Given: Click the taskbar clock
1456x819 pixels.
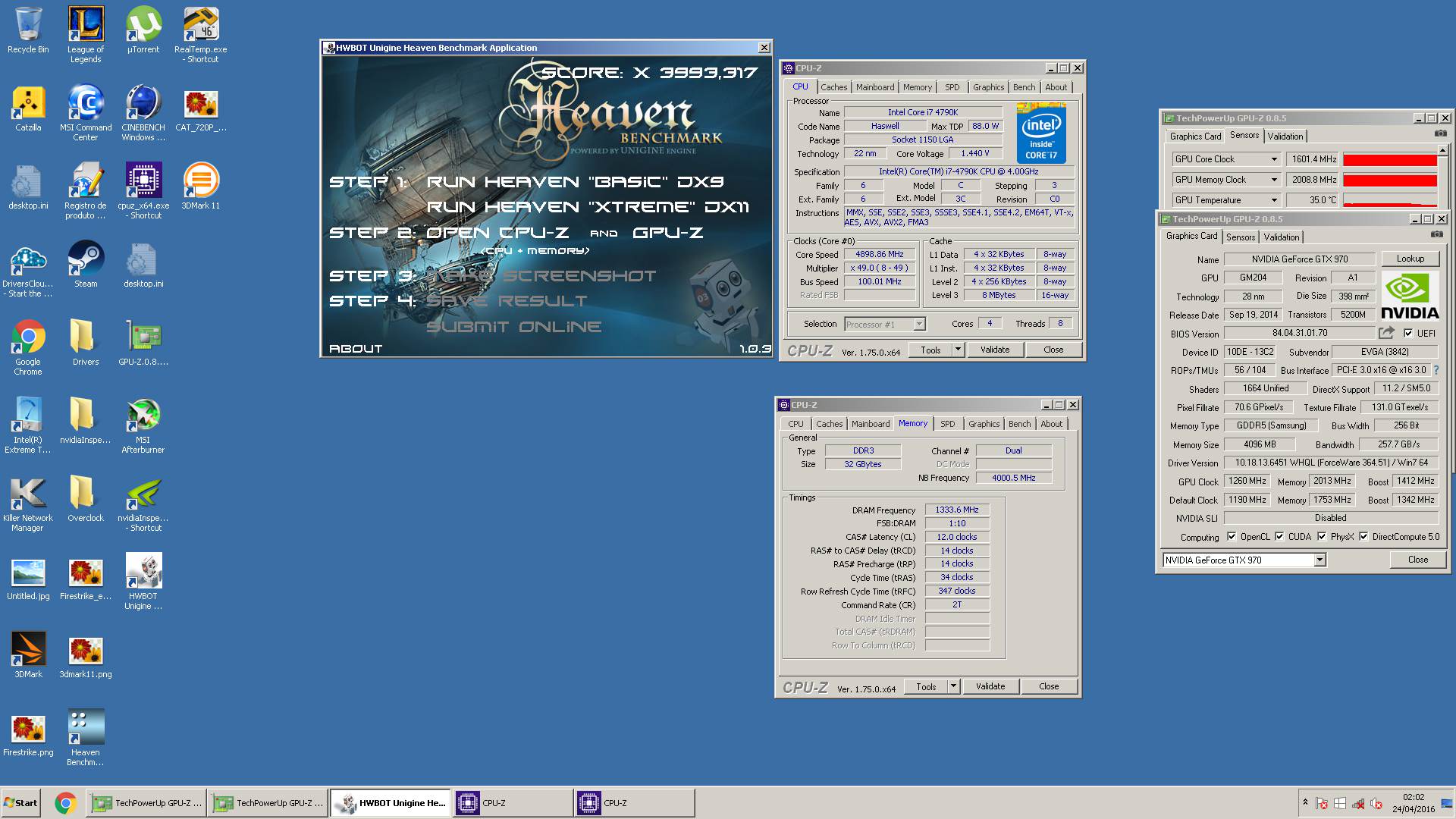Looking at the screenshot, I should 1413,803.
